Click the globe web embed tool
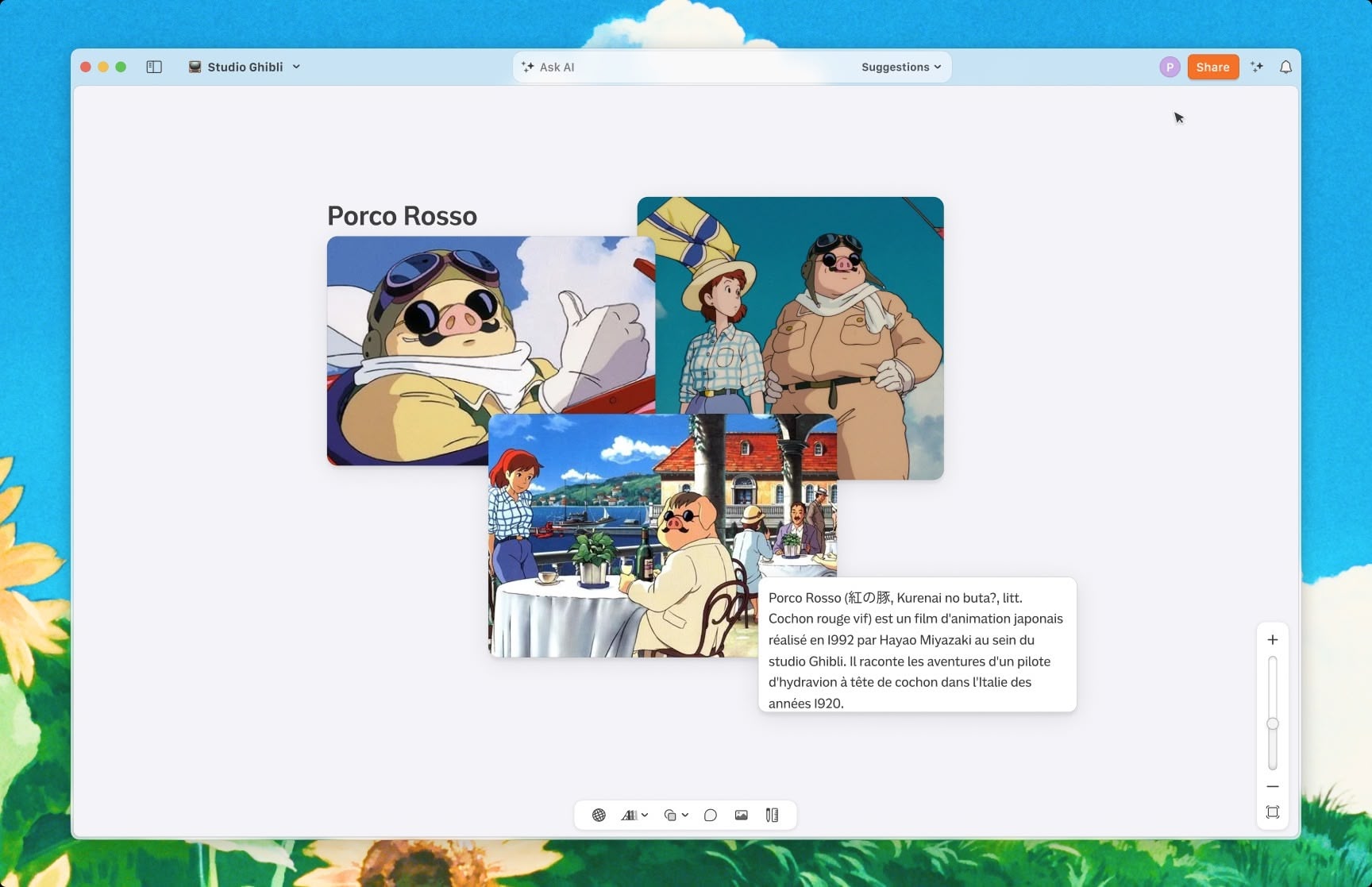 [599, 815]
